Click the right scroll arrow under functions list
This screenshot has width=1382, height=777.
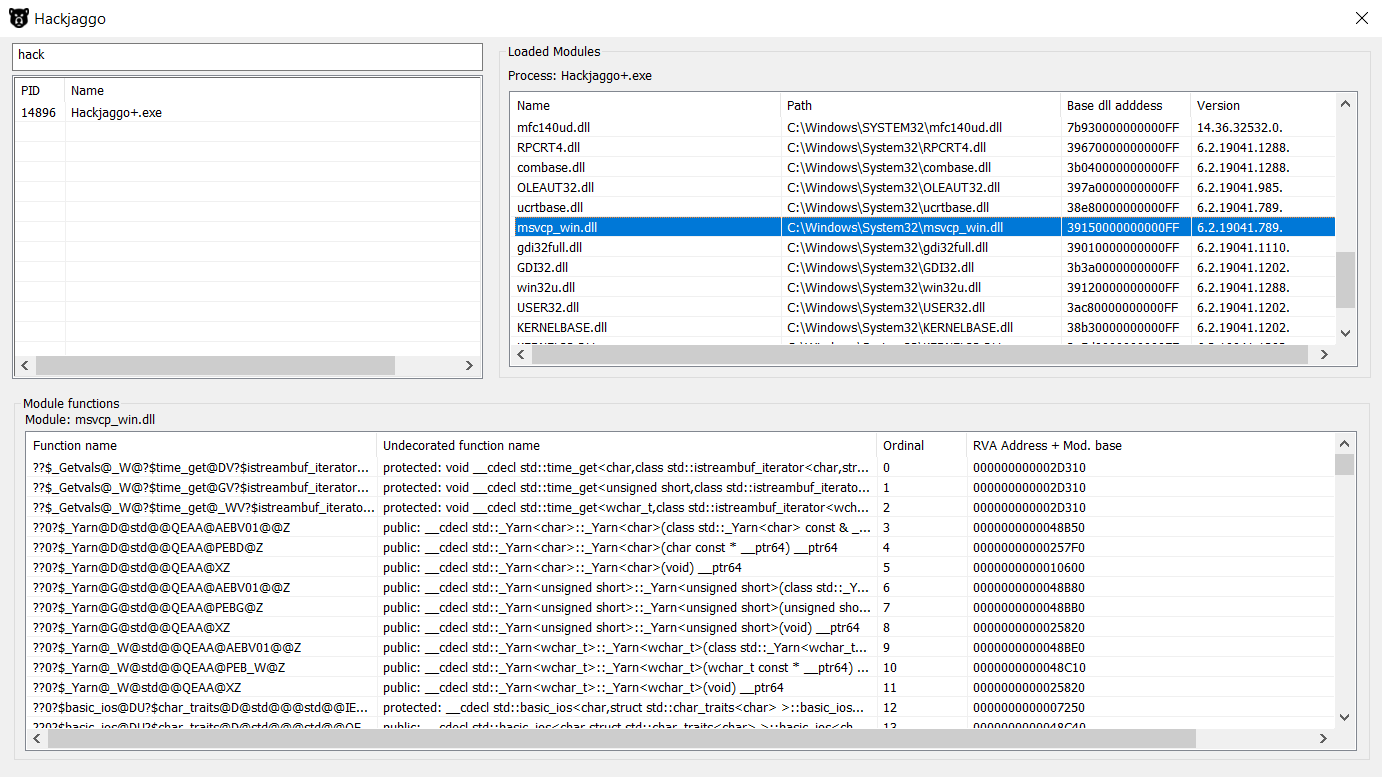(x=1324, y=738)
